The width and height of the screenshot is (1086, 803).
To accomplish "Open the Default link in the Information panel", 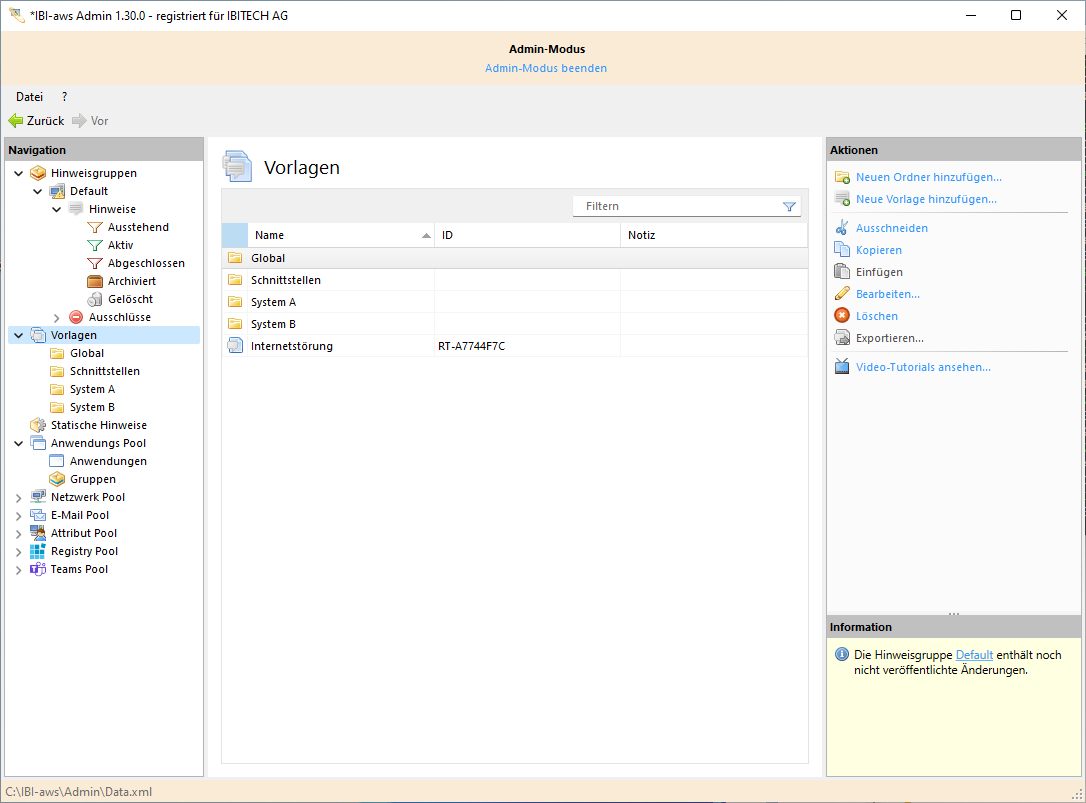I will pyautogui.click(x=974, y=655).
